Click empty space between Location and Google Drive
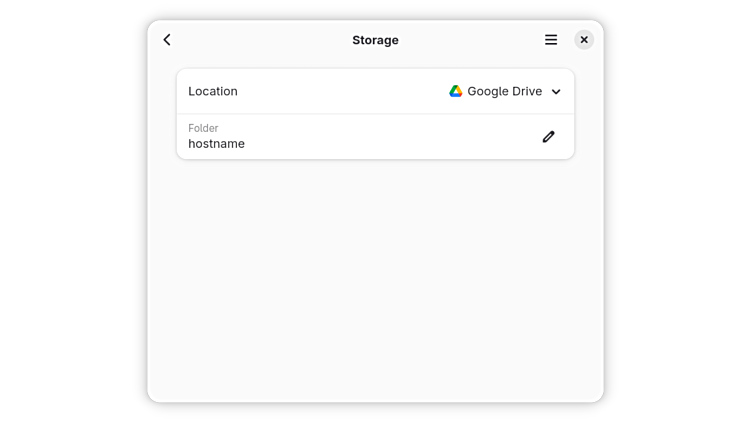The image size is (752, 423). pyautogui.click(x=340, y=91)
